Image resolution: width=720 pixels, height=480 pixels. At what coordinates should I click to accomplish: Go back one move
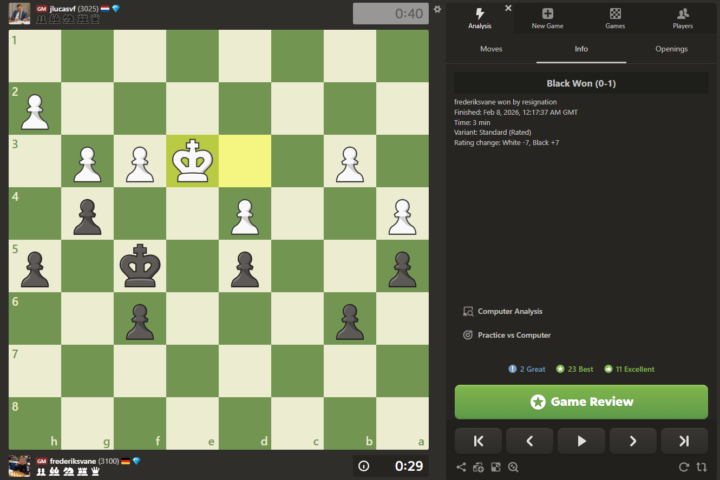point(529,441)
